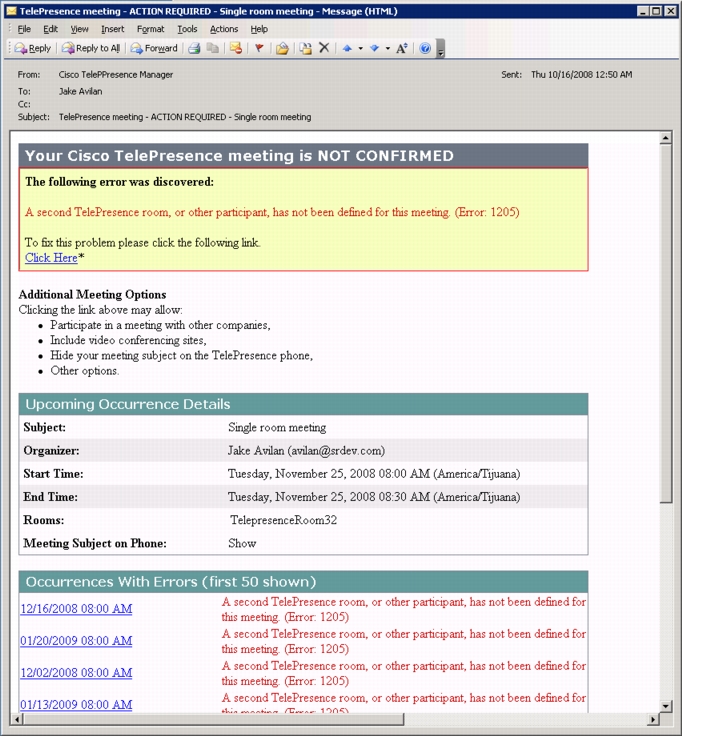701x754 pixels.
Task: Open the 12/16/2008 08:00 AM occurrence link
Action: (76, 609)
